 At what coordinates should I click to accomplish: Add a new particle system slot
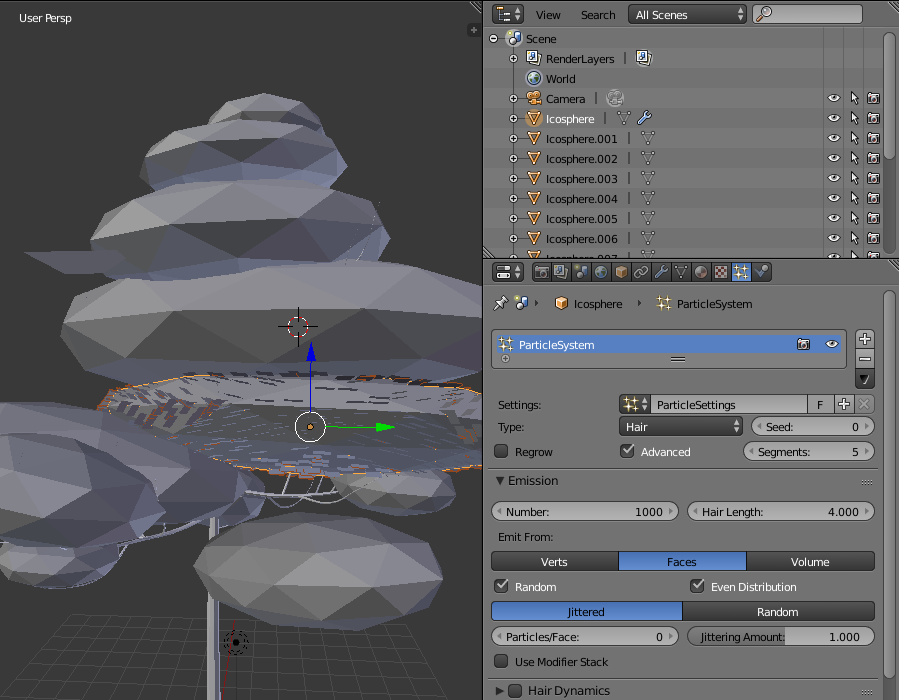865,339
